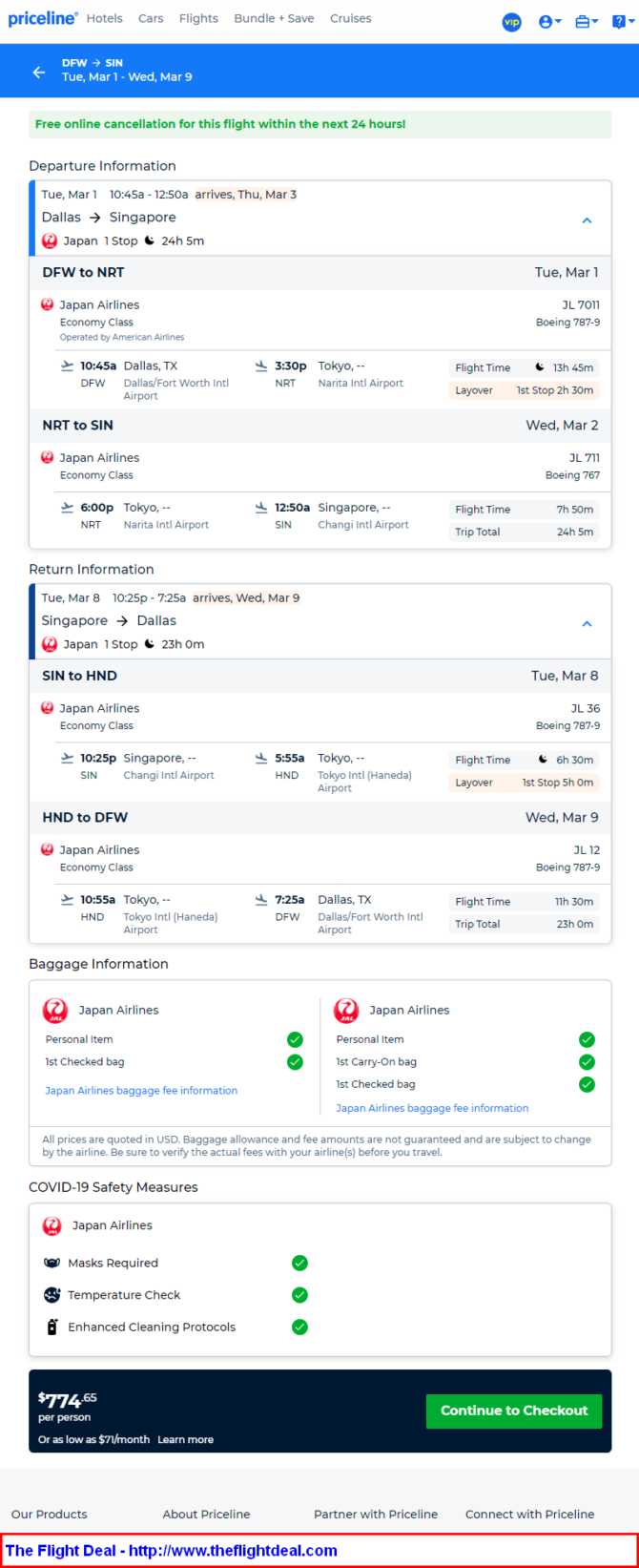
Task: Click overnight moon icon beside 6h 30m
Action: pyautogui.click(x=544, y=760)
